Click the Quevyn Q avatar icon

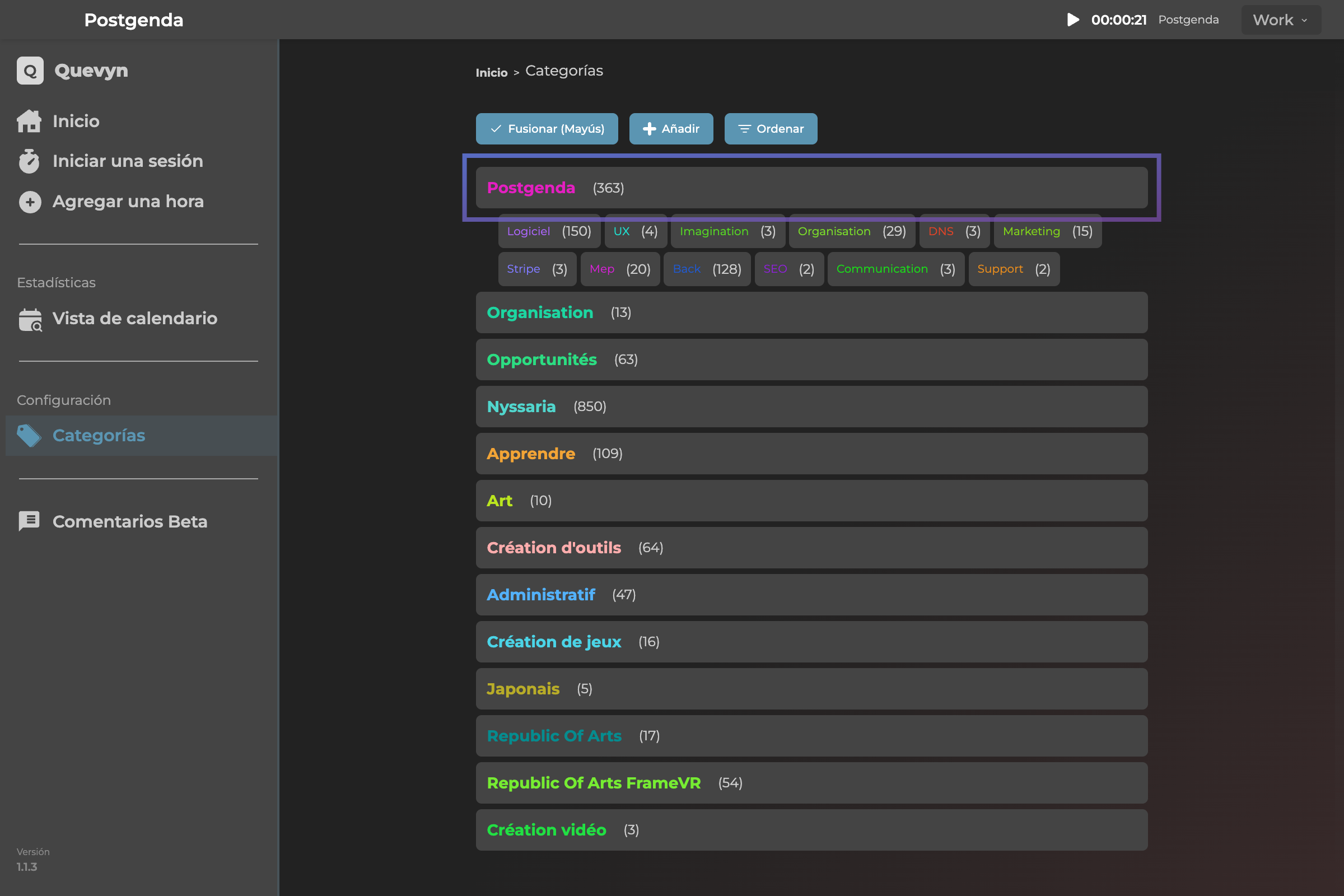pyautogui.click(x=30, y=71)
